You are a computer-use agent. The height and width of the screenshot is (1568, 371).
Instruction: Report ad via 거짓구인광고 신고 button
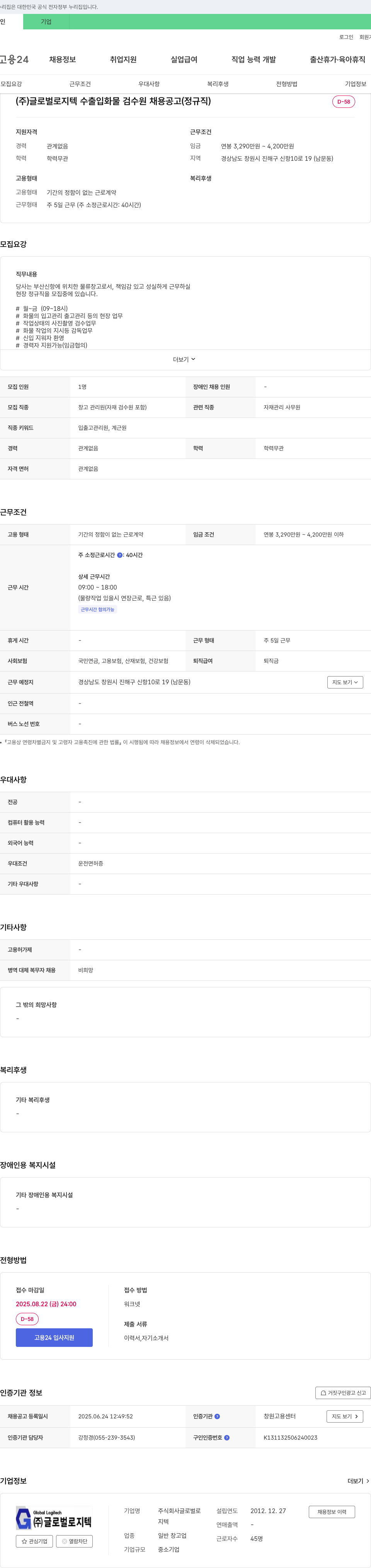343,1393
